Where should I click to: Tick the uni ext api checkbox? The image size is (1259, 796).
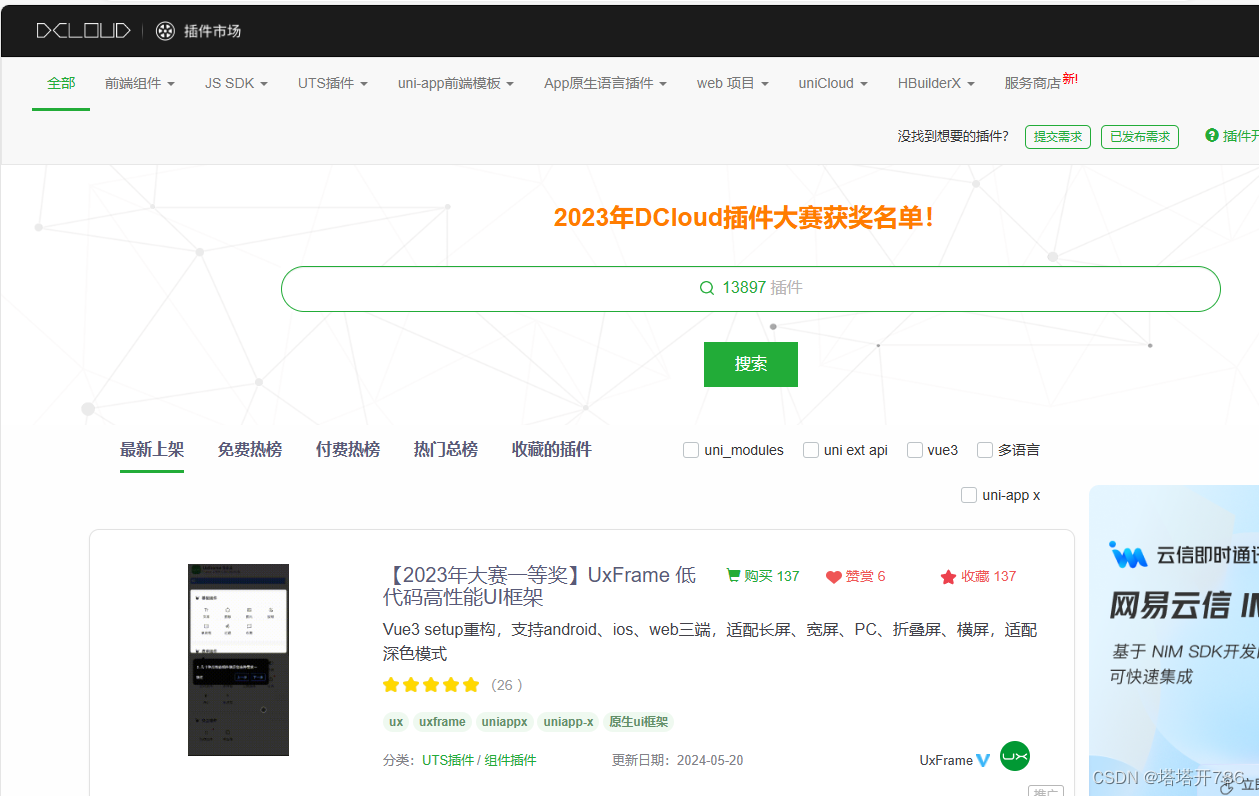811,450
